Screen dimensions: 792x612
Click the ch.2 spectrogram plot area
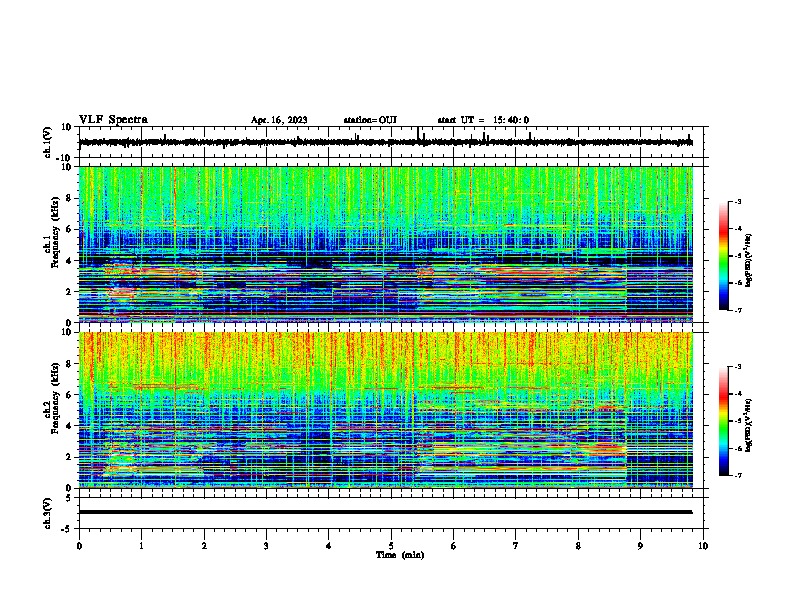click(x=386, y=410)
